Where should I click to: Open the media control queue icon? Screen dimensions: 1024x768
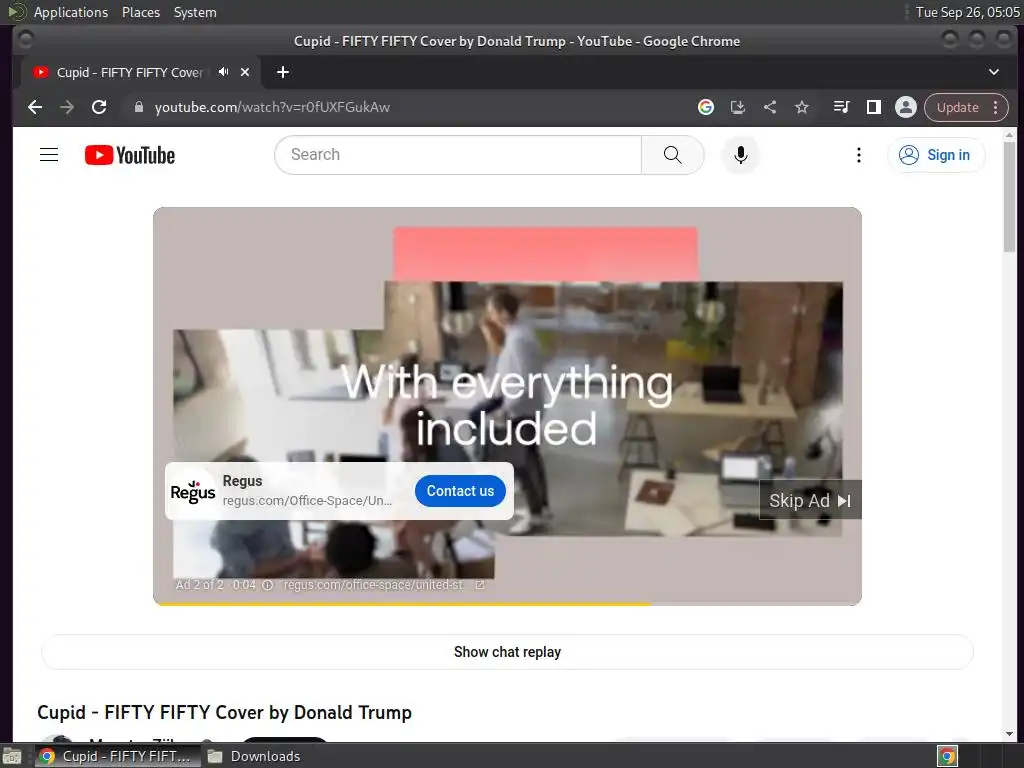pos(841,107)
